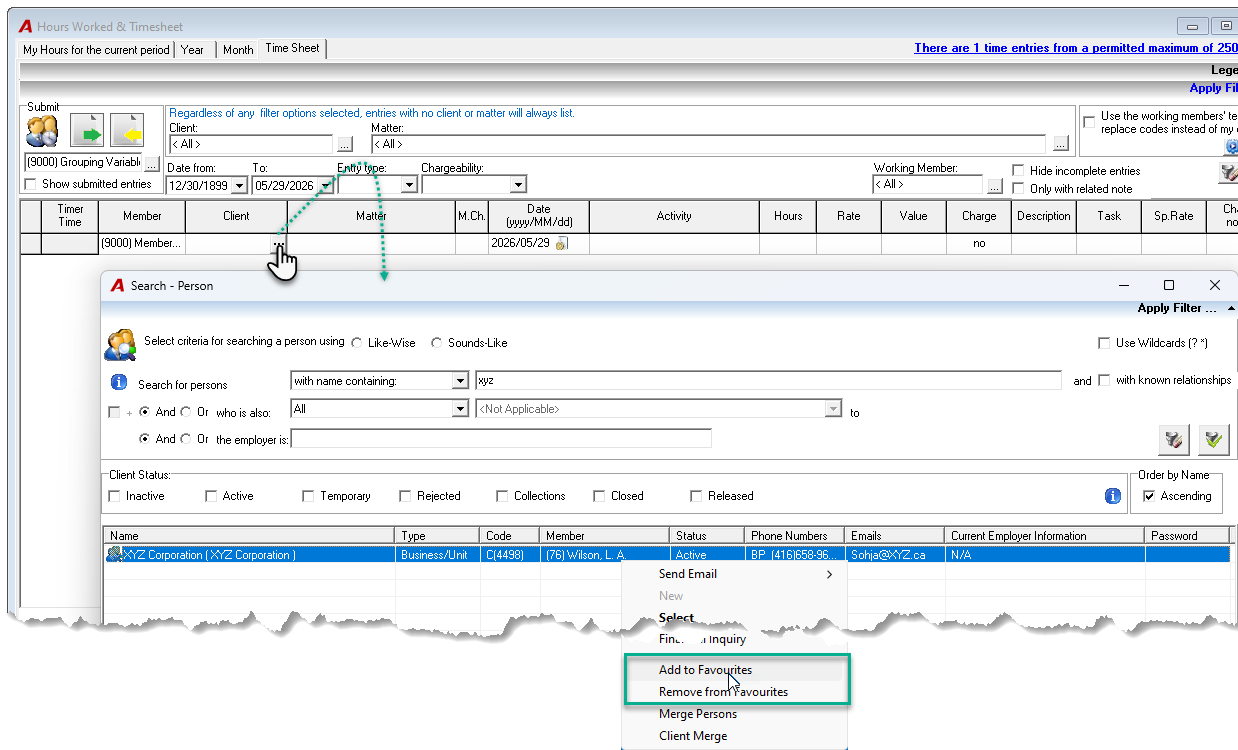Switch to the Year tab
The image size is (1238, 750).
193,50
